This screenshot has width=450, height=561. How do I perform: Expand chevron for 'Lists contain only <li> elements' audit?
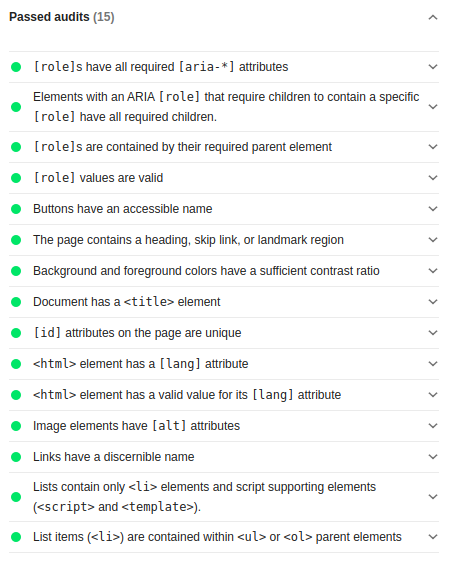[x=433, y=497]
